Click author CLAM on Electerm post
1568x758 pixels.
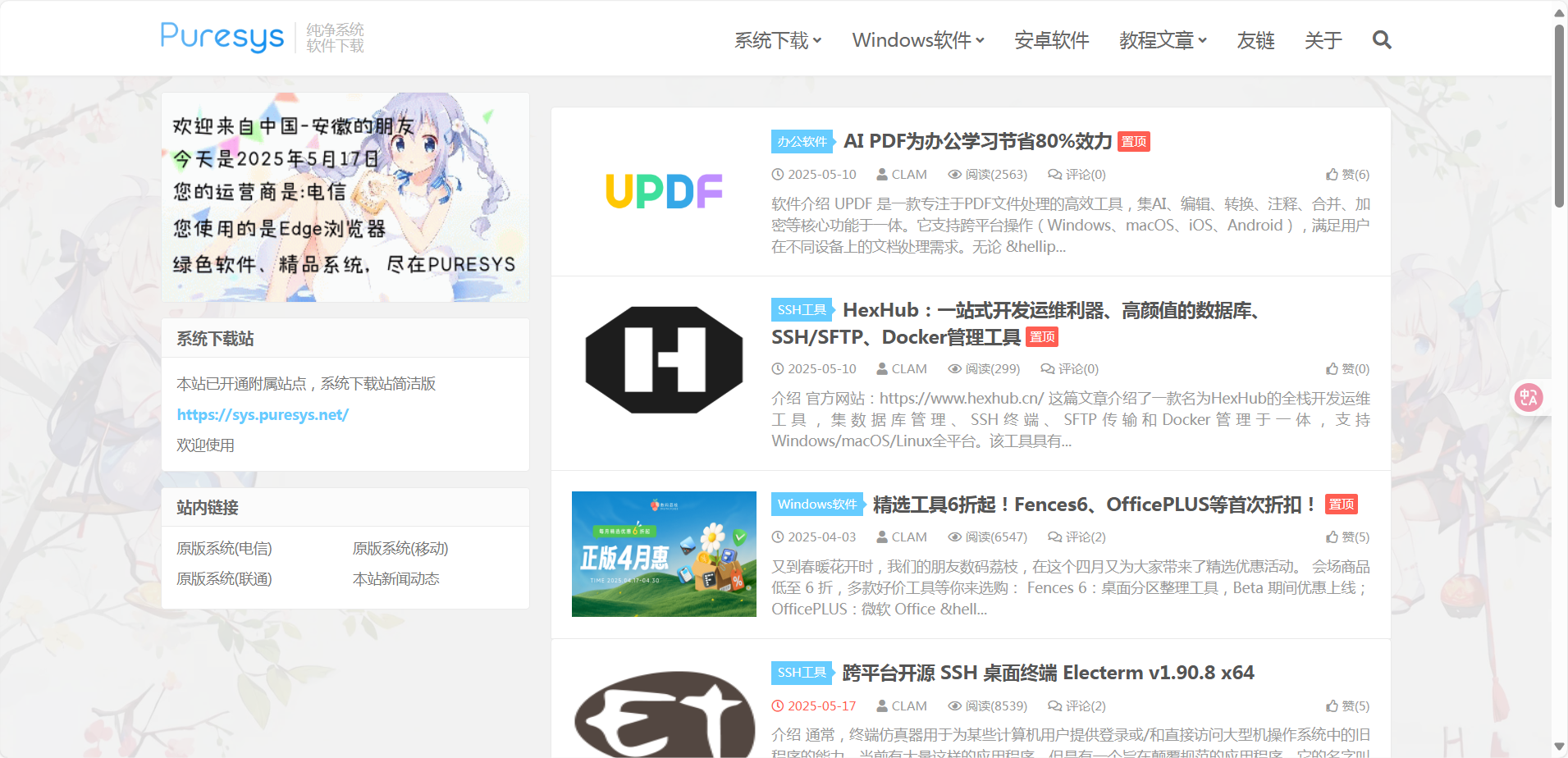click(909, 705)
